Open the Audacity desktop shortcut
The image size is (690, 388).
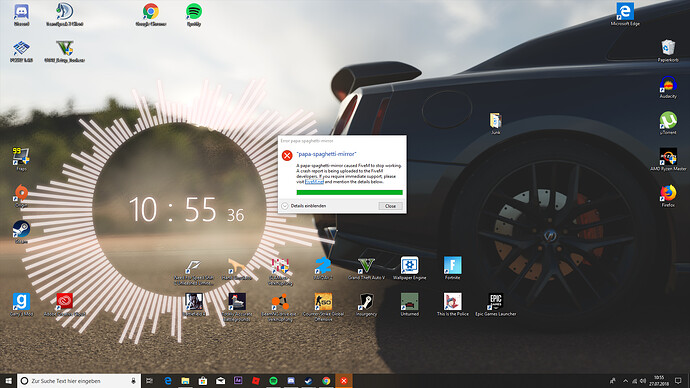(x=668, y=87)
